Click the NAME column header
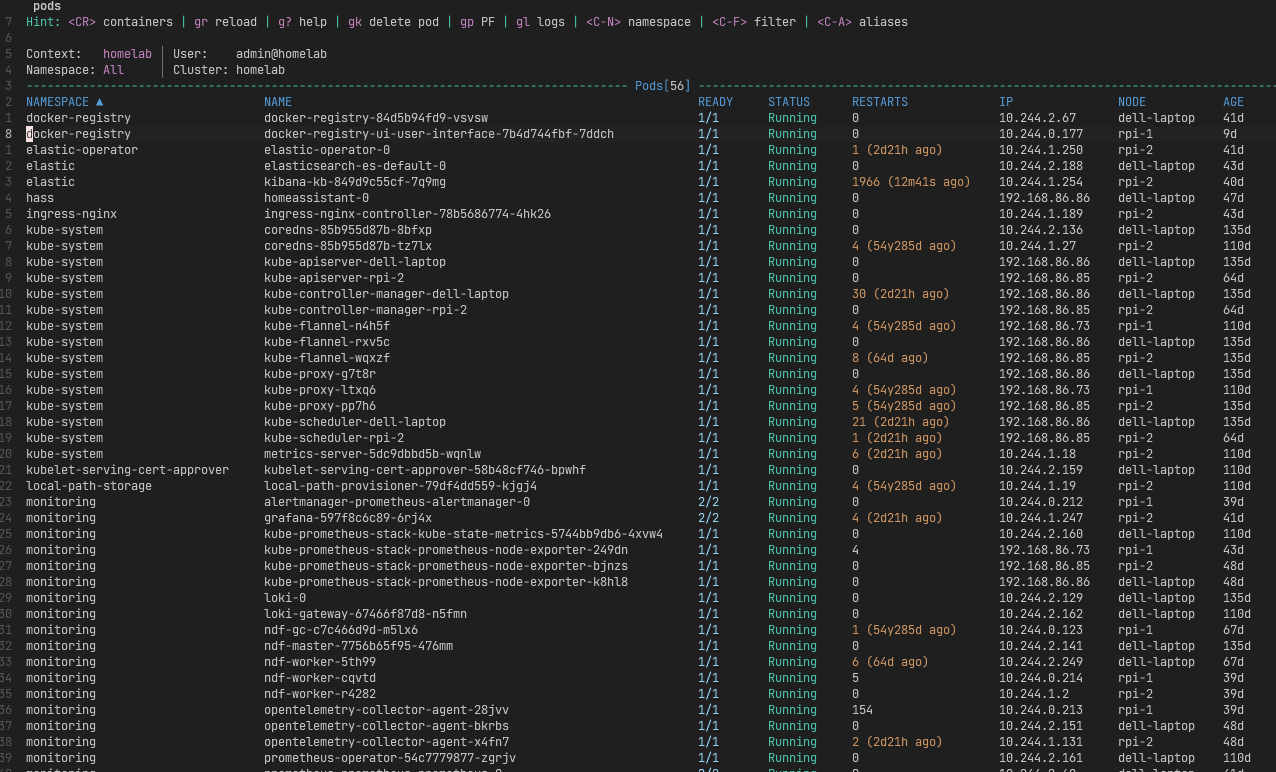 [x=278, y=102]
